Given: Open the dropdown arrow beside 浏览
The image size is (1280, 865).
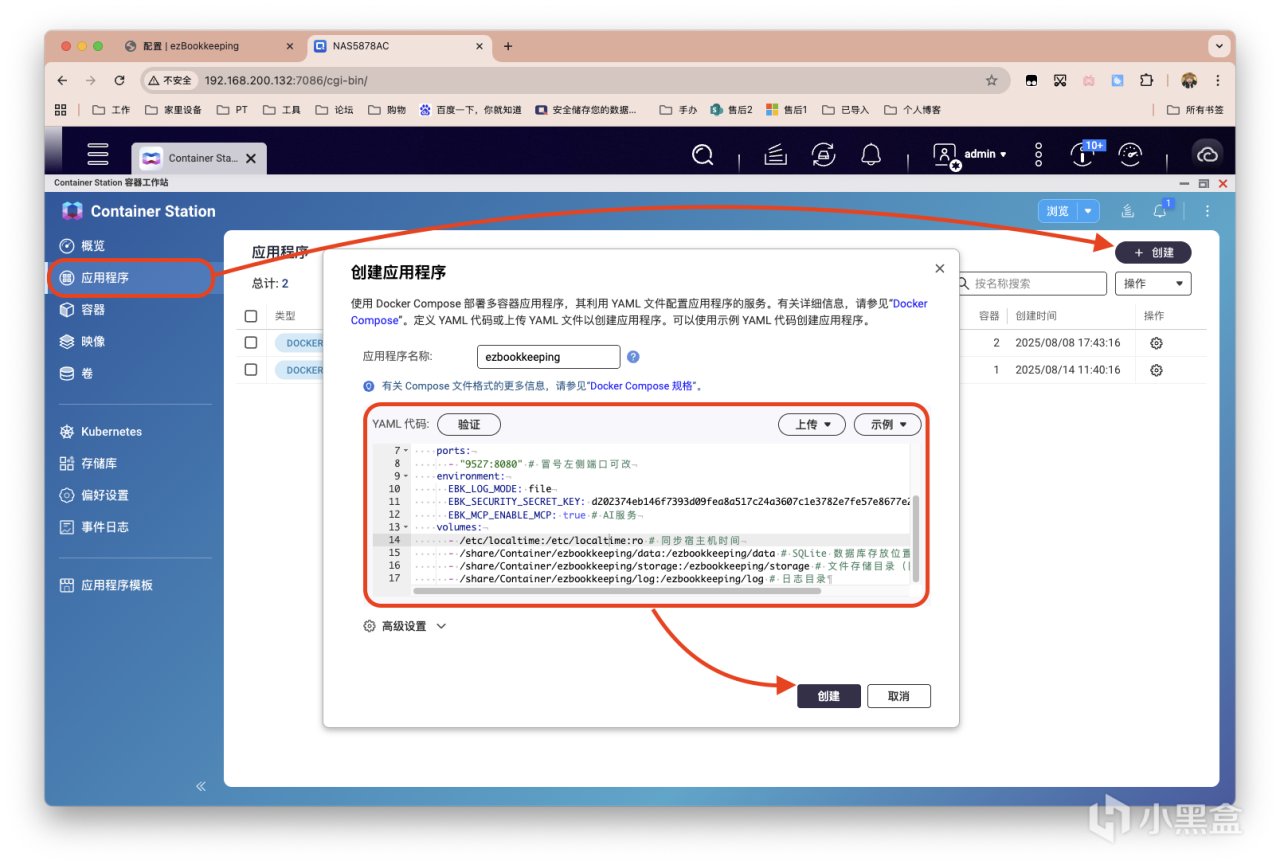Looking at the screenshot, I should pos(1088,211).
